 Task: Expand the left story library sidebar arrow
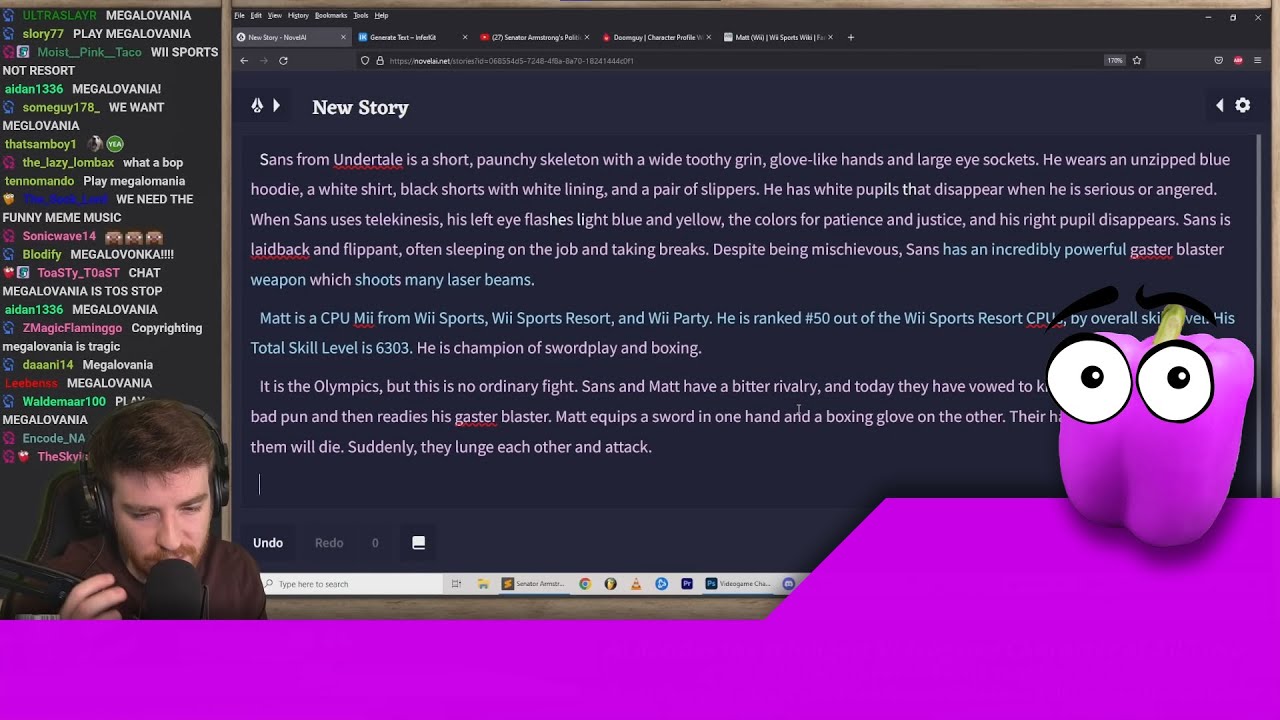click(276, 106)
